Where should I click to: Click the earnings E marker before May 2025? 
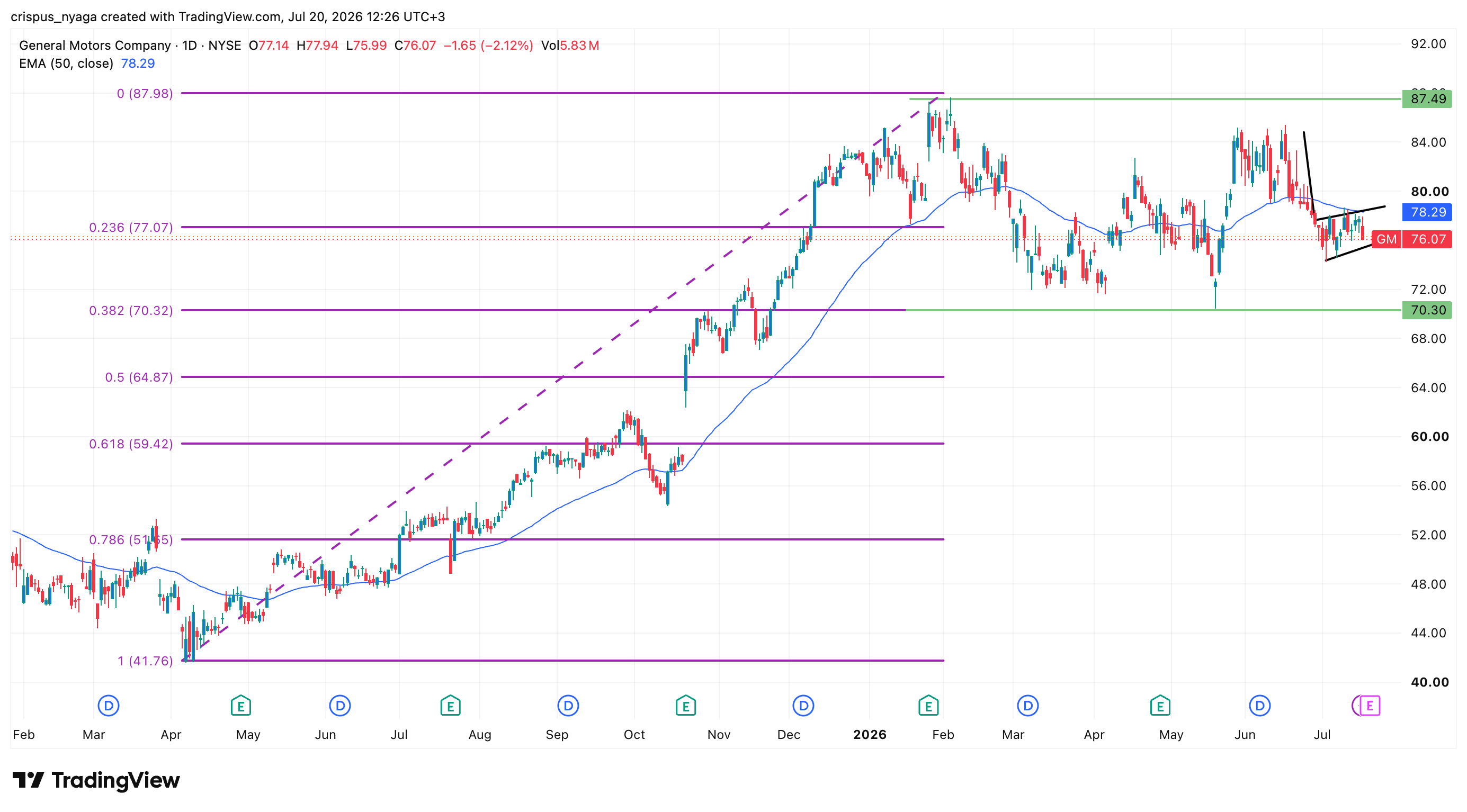[241, 706]
